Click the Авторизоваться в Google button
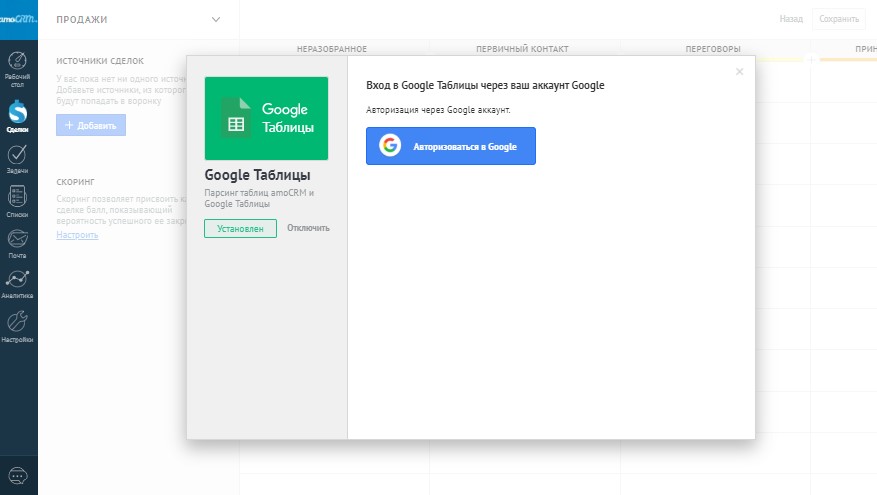 (450, 146)
